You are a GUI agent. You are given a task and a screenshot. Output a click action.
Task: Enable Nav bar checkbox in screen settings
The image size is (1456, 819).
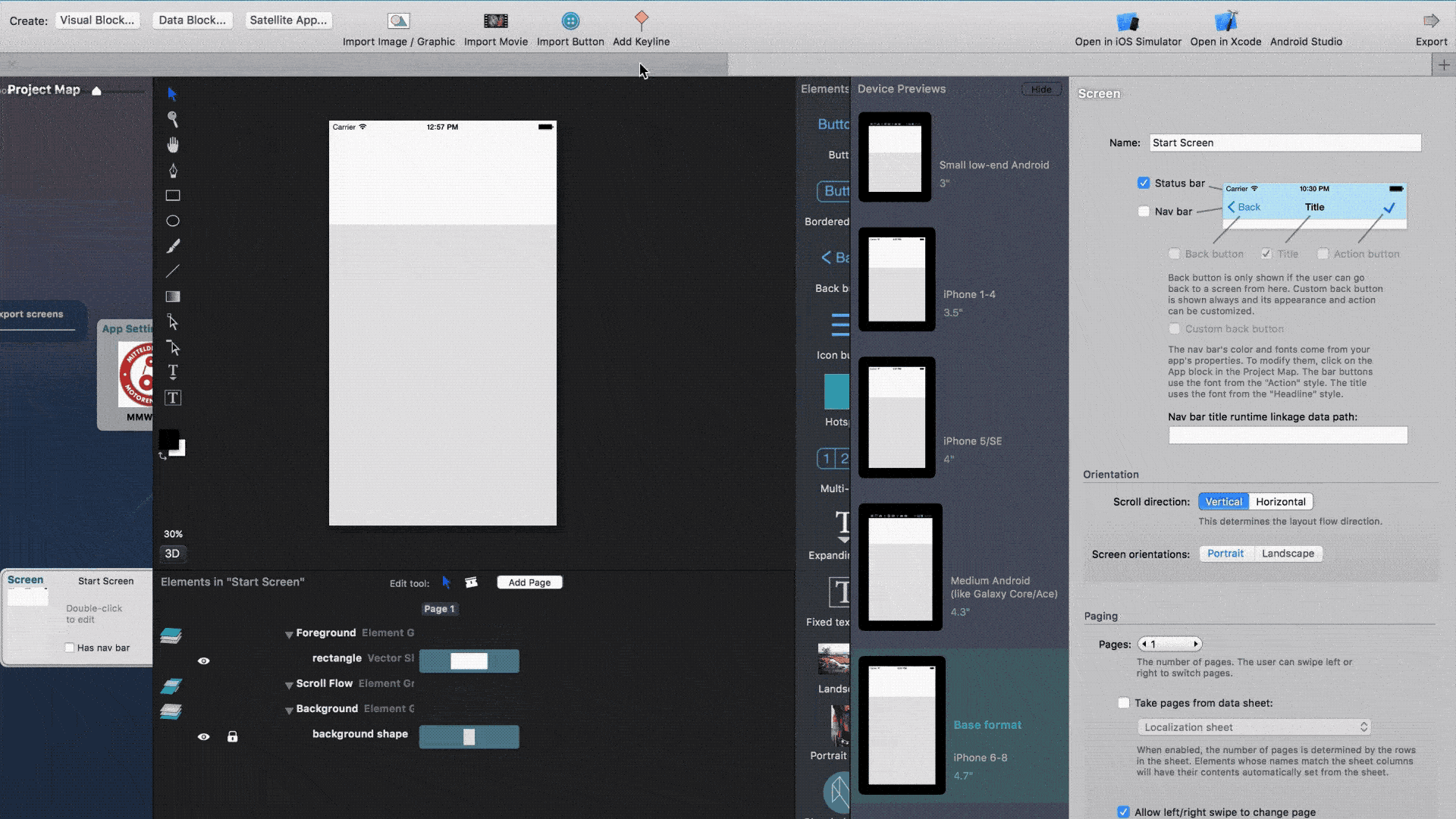(1144, 211)
